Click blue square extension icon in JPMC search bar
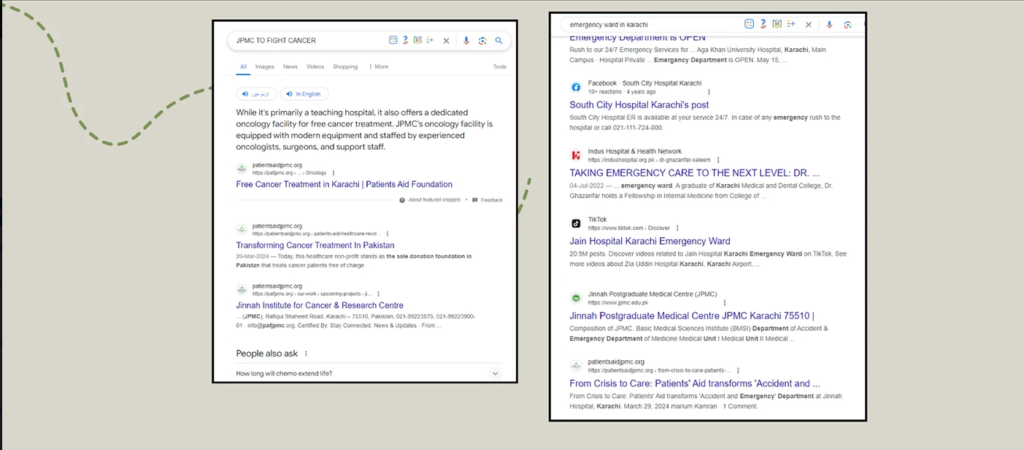 (392, 40)
